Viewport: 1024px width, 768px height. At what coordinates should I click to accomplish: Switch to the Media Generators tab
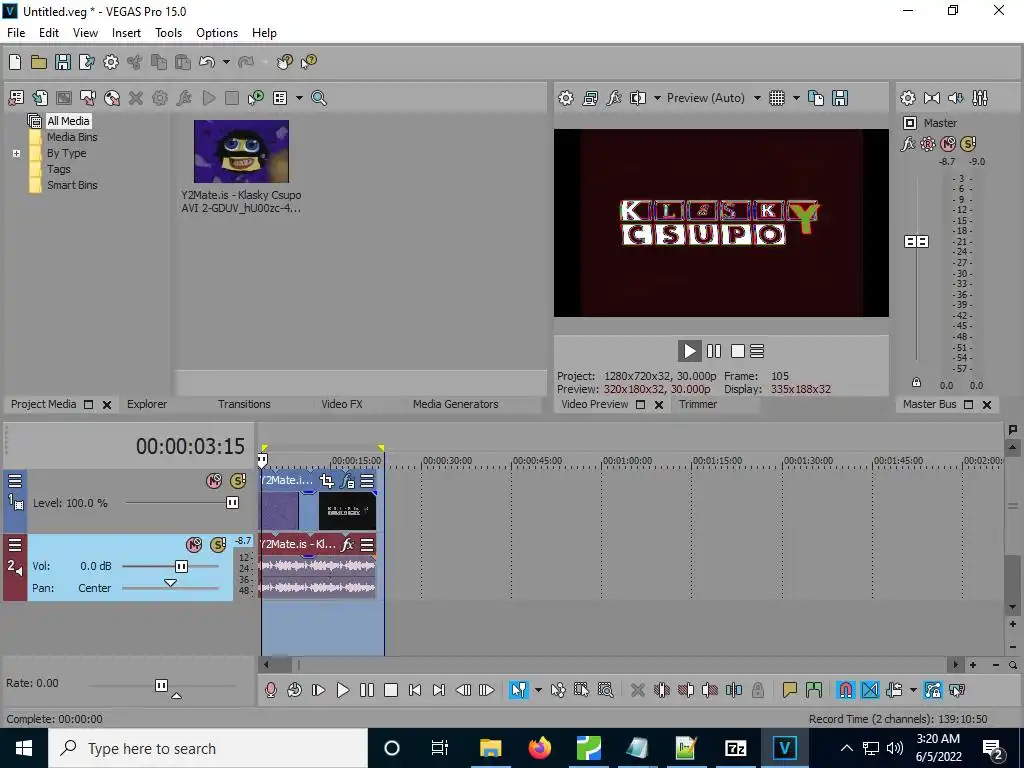click(455, 404)
